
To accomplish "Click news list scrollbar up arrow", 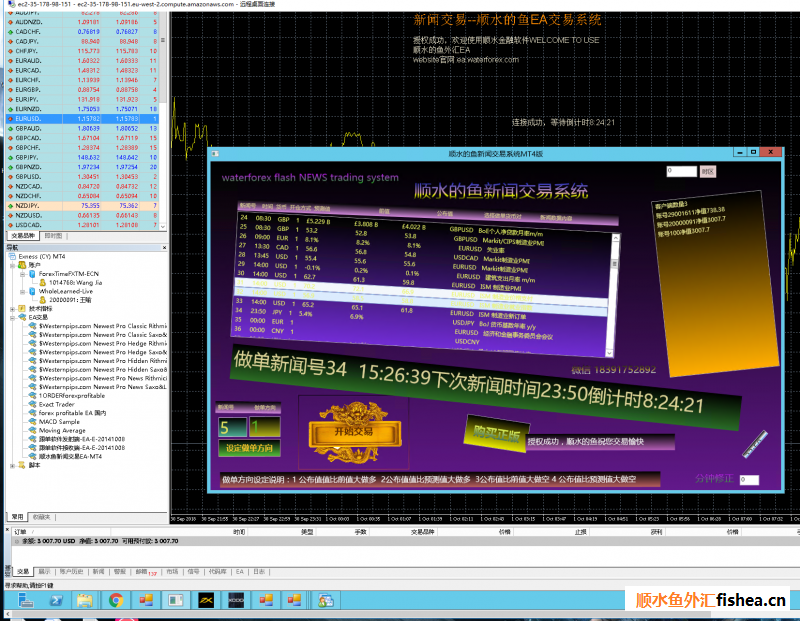I will pyautogui.click(x=615, y=238).
